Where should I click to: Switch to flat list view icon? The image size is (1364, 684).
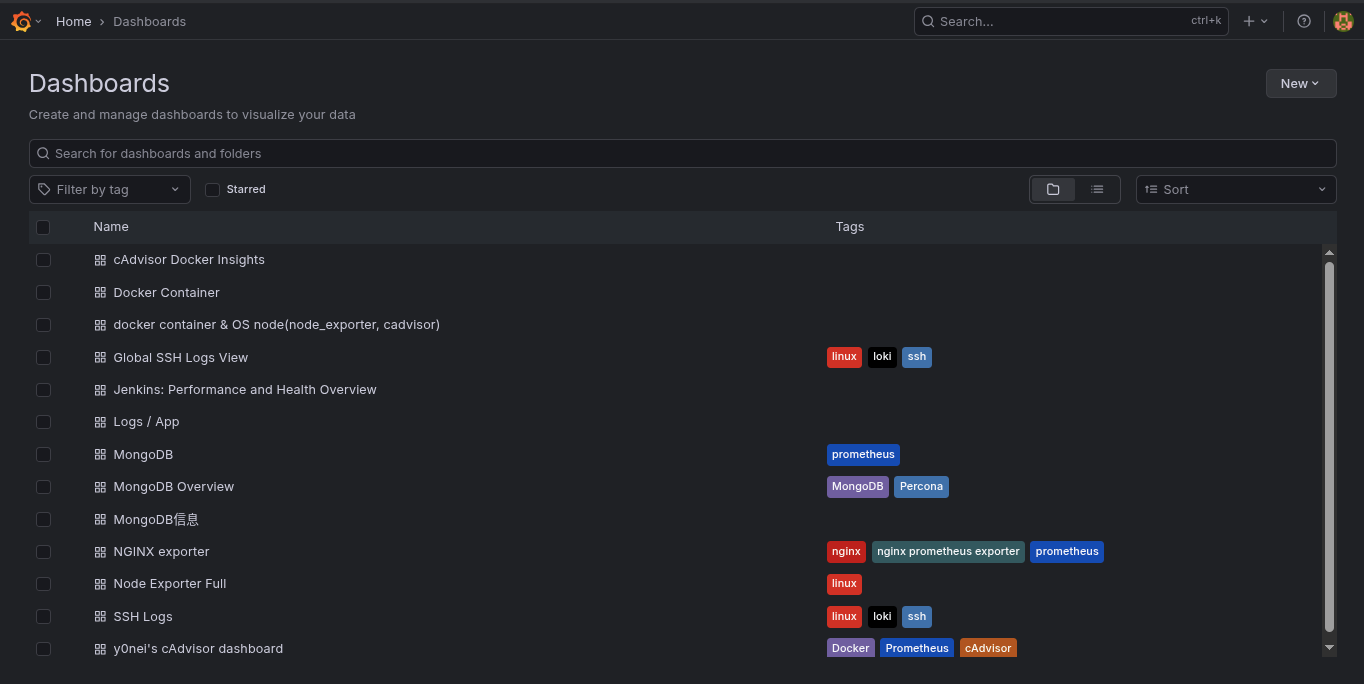tap(1097, 189)
